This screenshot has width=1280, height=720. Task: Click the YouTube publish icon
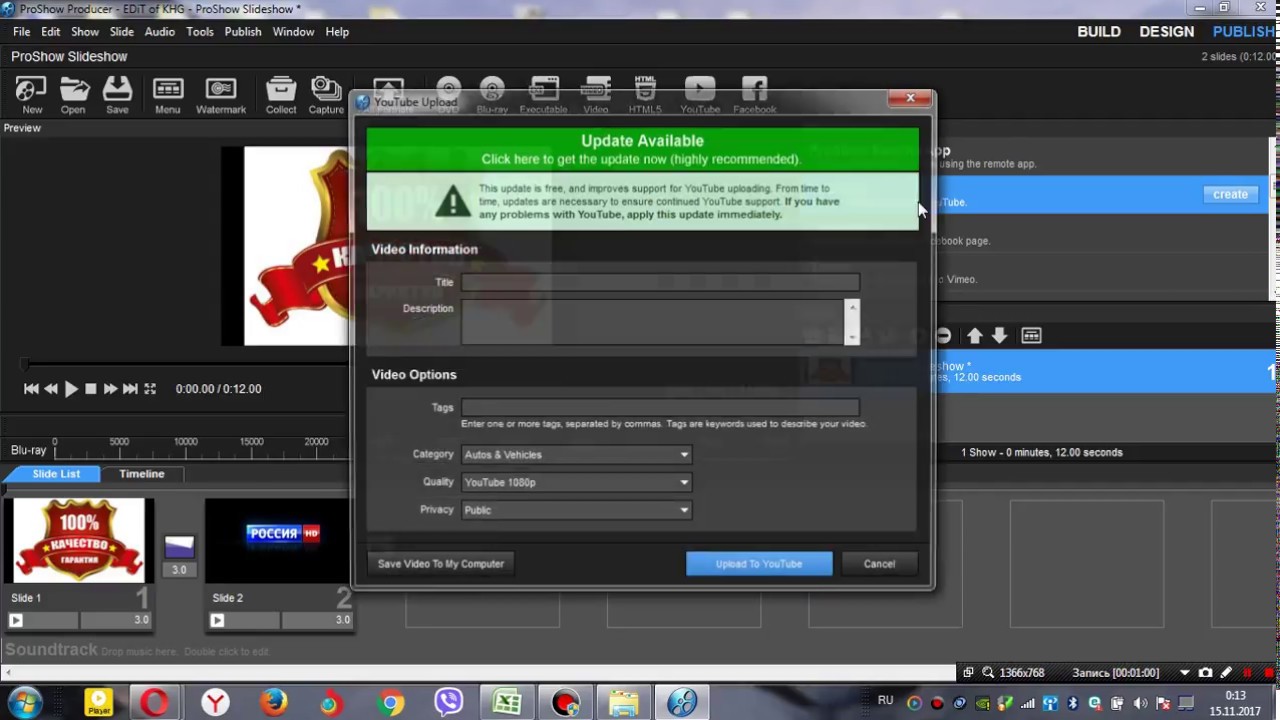[x=700, y=96]
